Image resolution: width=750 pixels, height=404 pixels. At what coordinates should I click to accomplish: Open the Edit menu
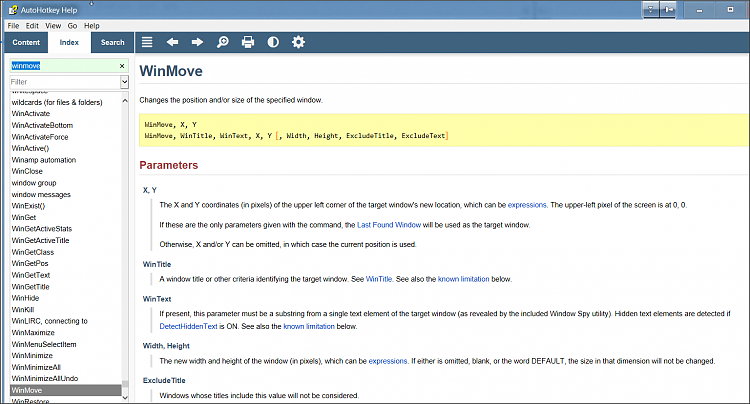(32, 26)
